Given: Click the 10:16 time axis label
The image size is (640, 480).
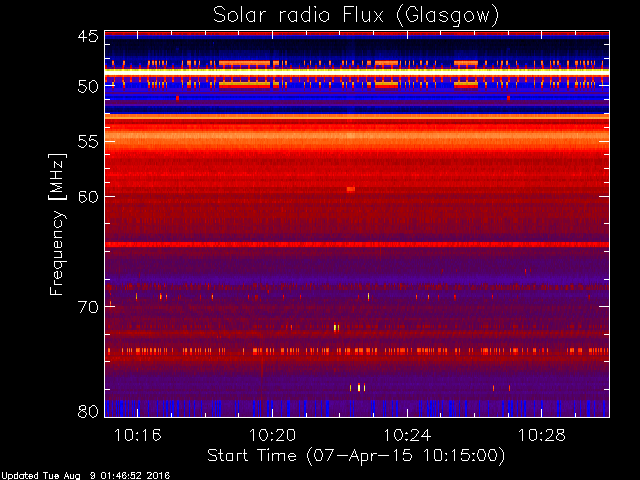Looking at the screenshot, I should tap(138, 435).
